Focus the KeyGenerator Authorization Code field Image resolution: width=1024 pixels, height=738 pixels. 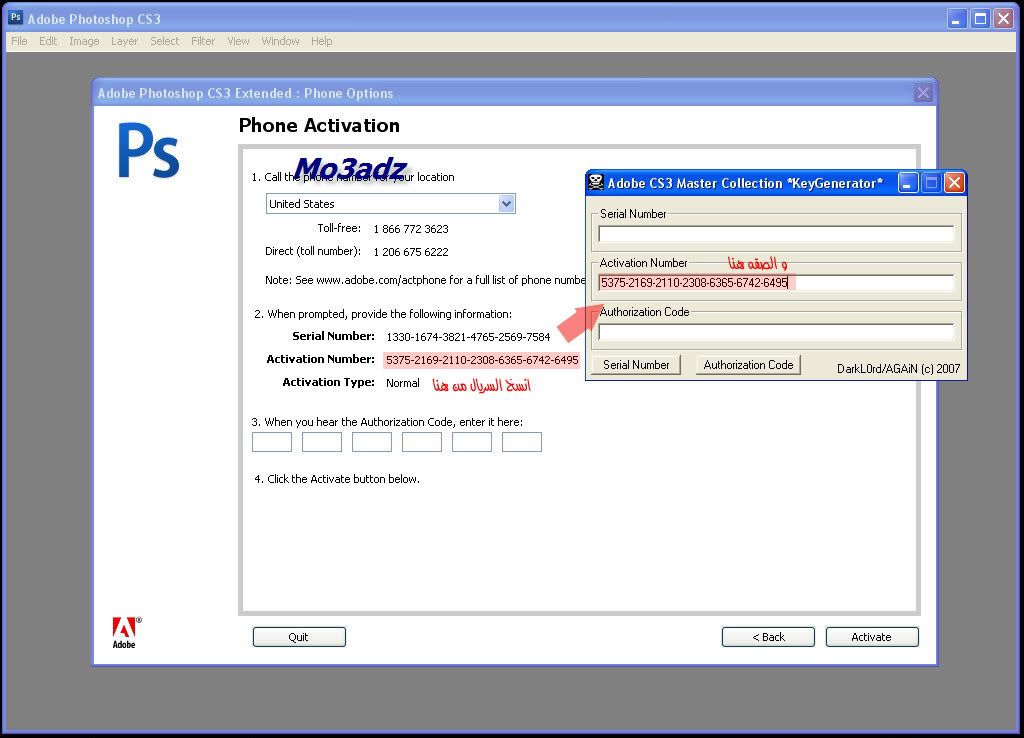click(776, 332)
